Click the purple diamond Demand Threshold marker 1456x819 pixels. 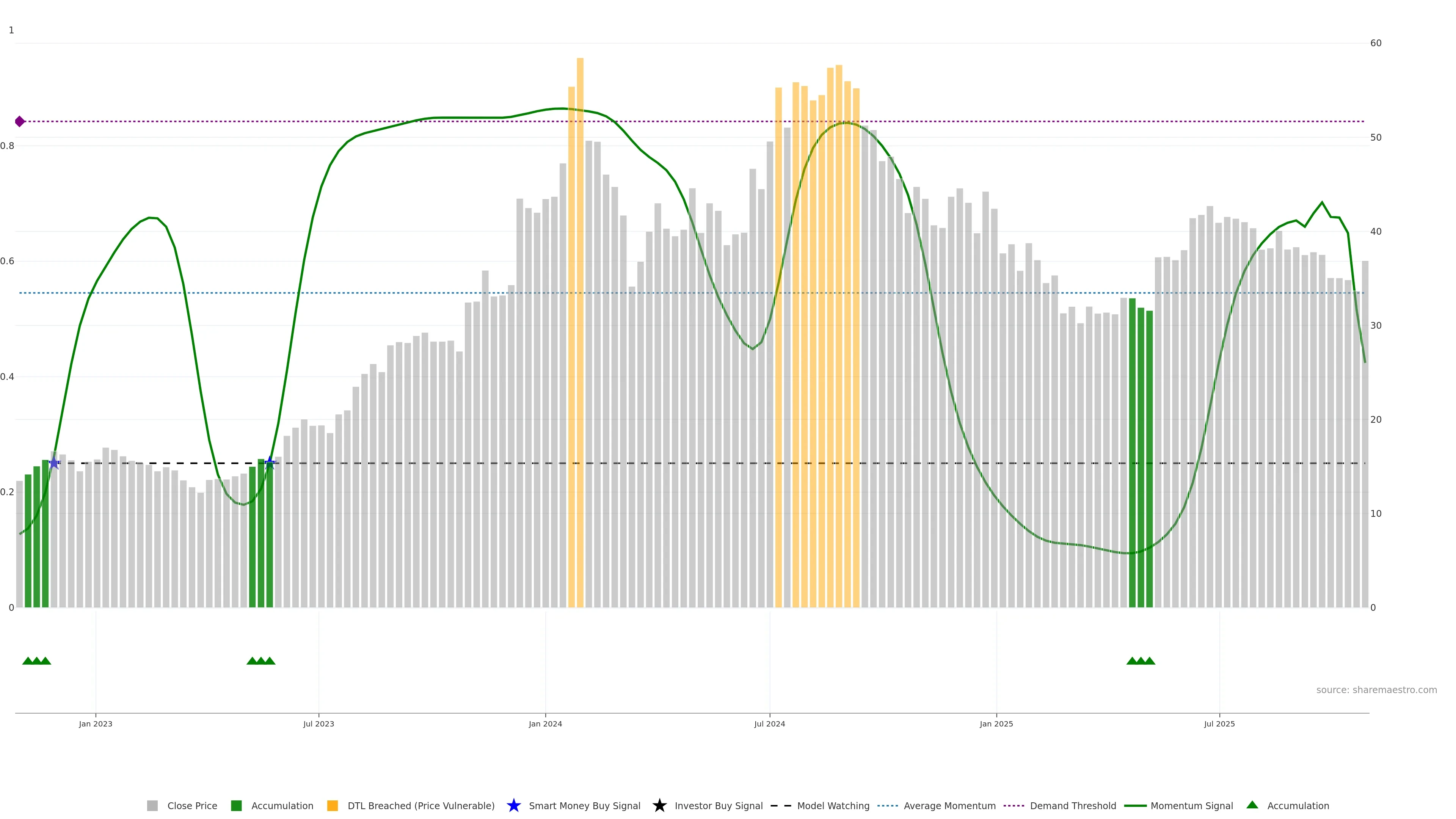point(20,121)
